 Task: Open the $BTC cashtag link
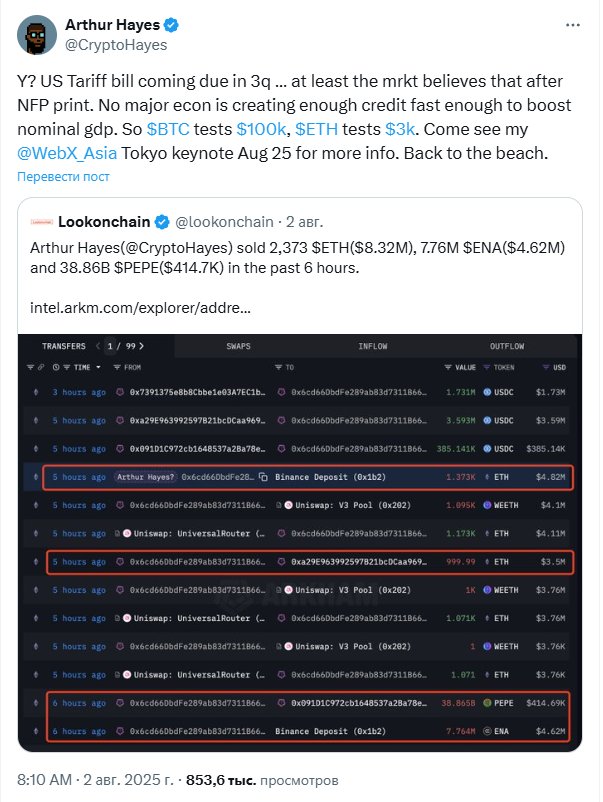(x=166, y=130)
